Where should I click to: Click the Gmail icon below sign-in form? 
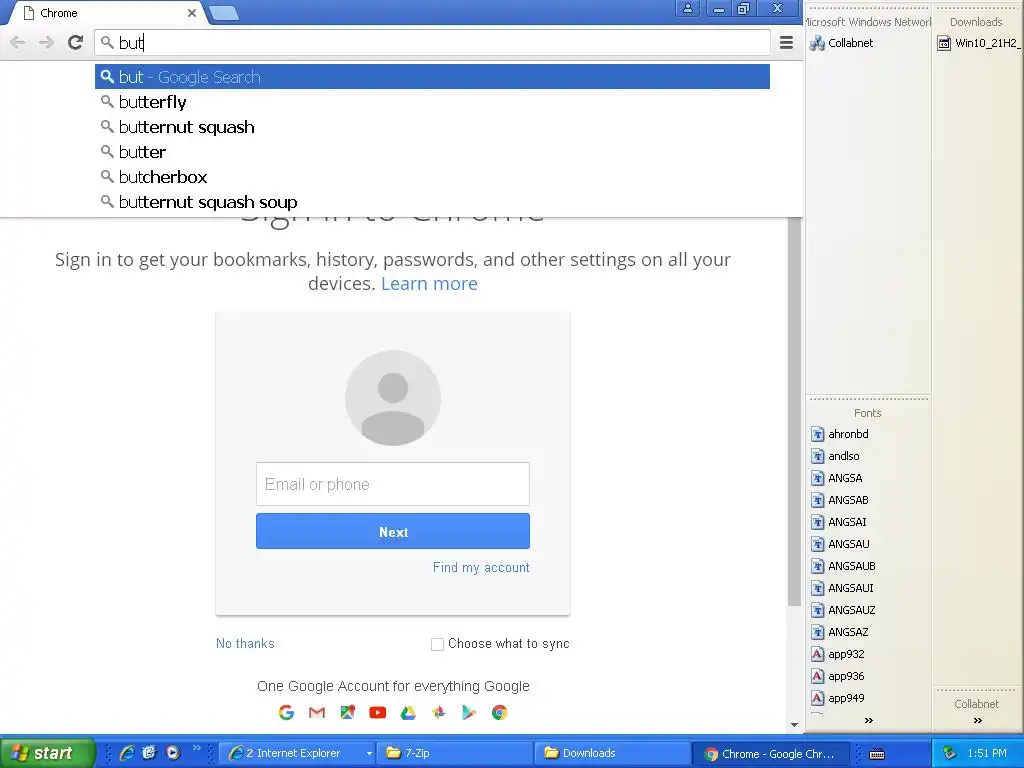pyautogui.click(x=317, y=712)
